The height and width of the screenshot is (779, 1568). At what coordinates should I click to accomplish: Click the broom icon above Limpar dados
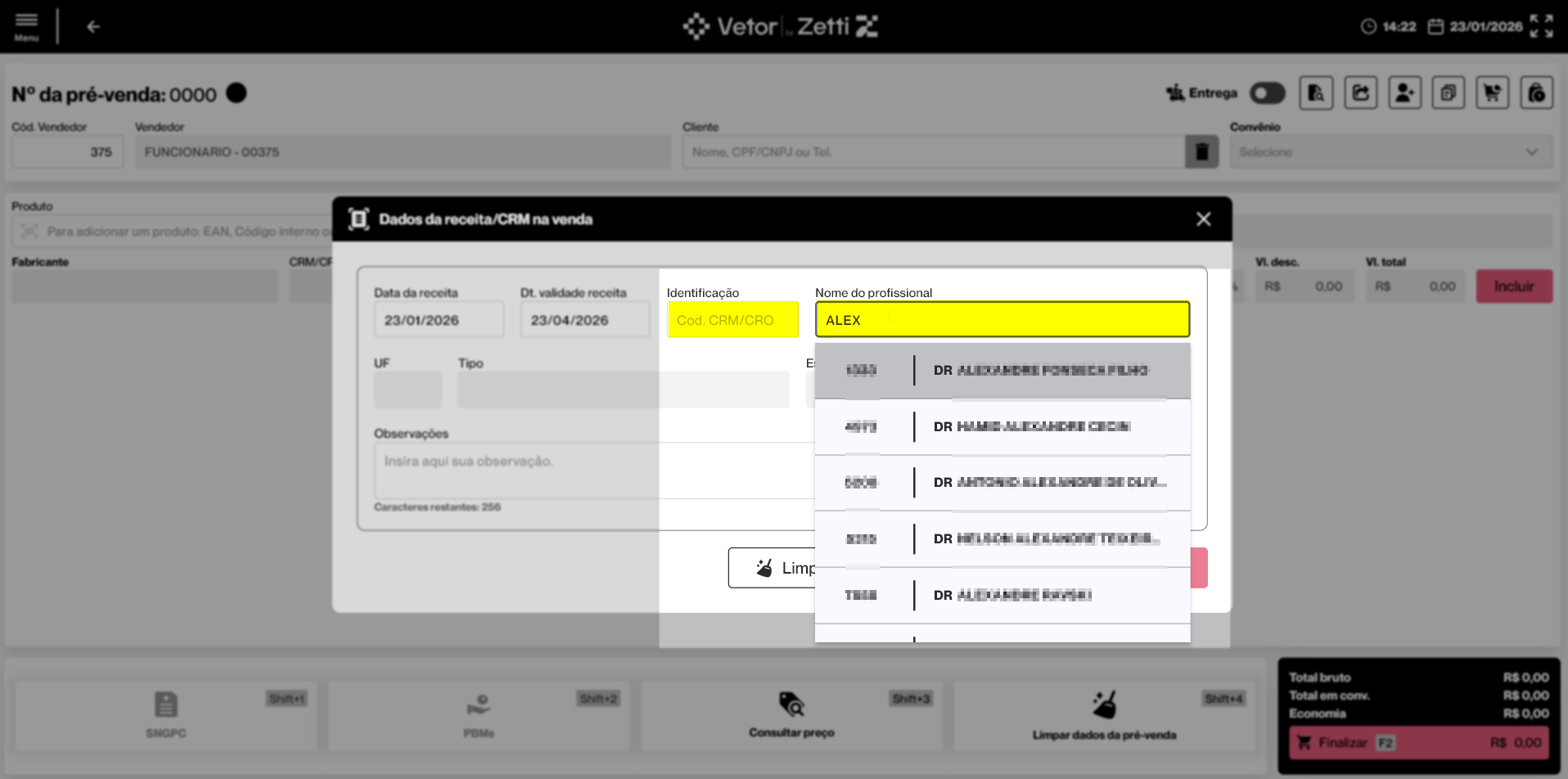click(x=1104, y=704)
